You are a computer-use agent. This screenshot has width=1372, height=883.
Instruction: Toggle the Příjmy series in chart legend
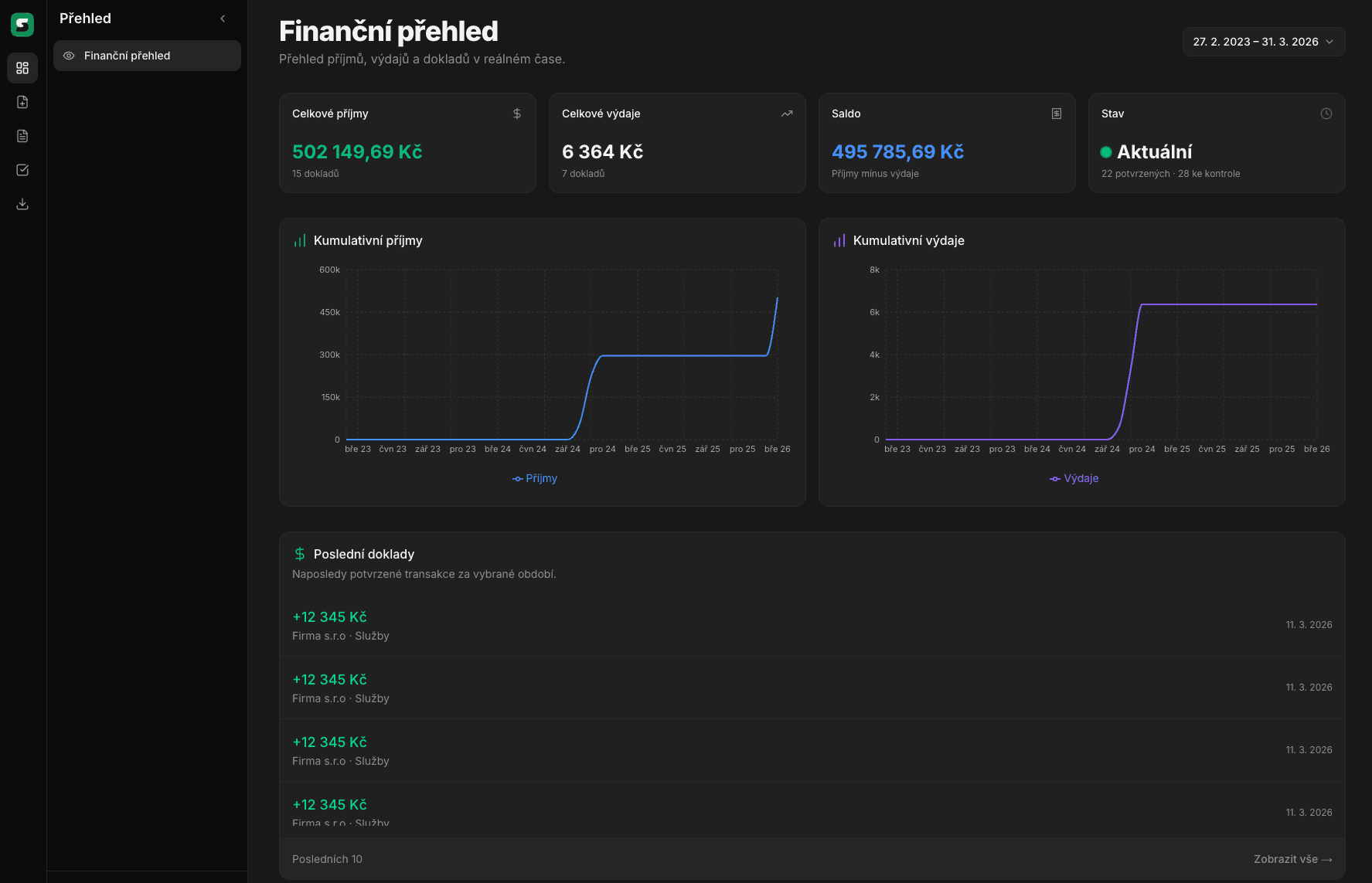click(x=535, y=478)
